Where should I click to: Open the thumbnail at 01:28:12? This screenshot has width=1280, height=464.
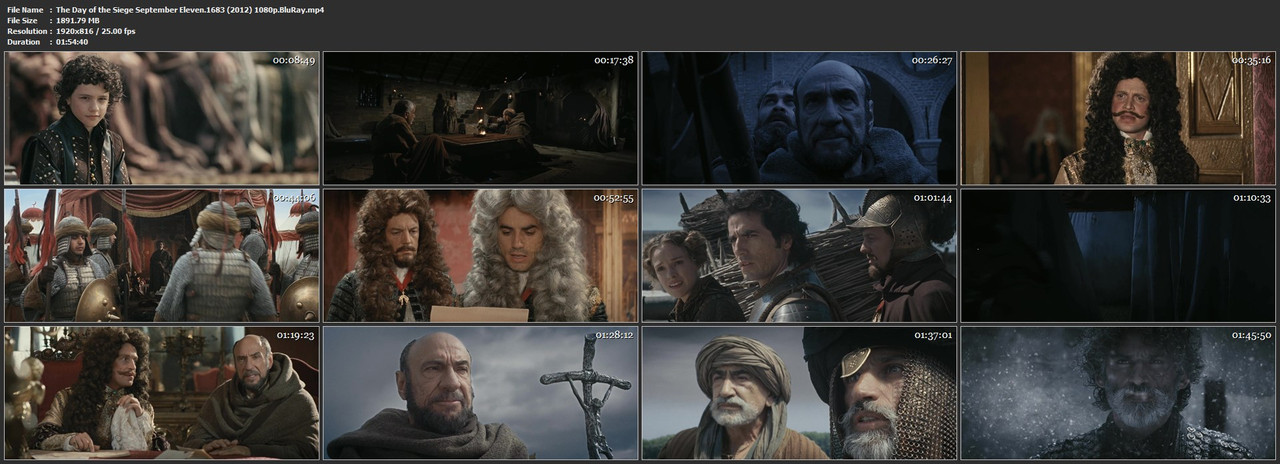pyautogui.click(x=480, y=392)
